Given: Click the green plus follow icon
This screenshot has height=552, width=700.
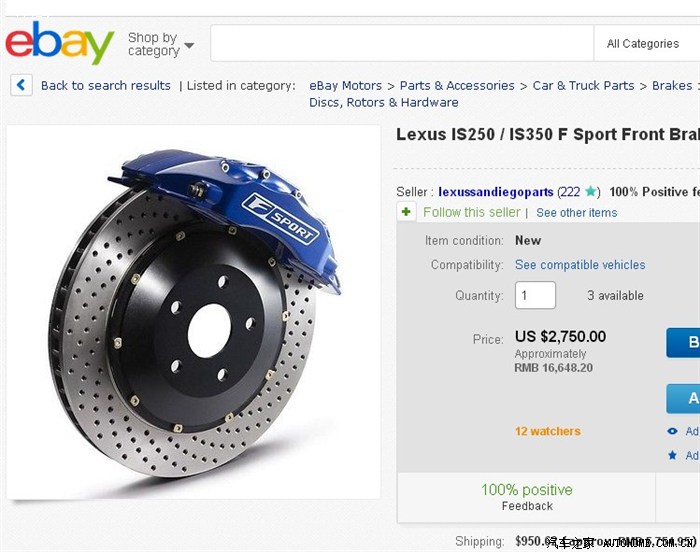Looking at the screenshot, I should click(x=406, y=212).
